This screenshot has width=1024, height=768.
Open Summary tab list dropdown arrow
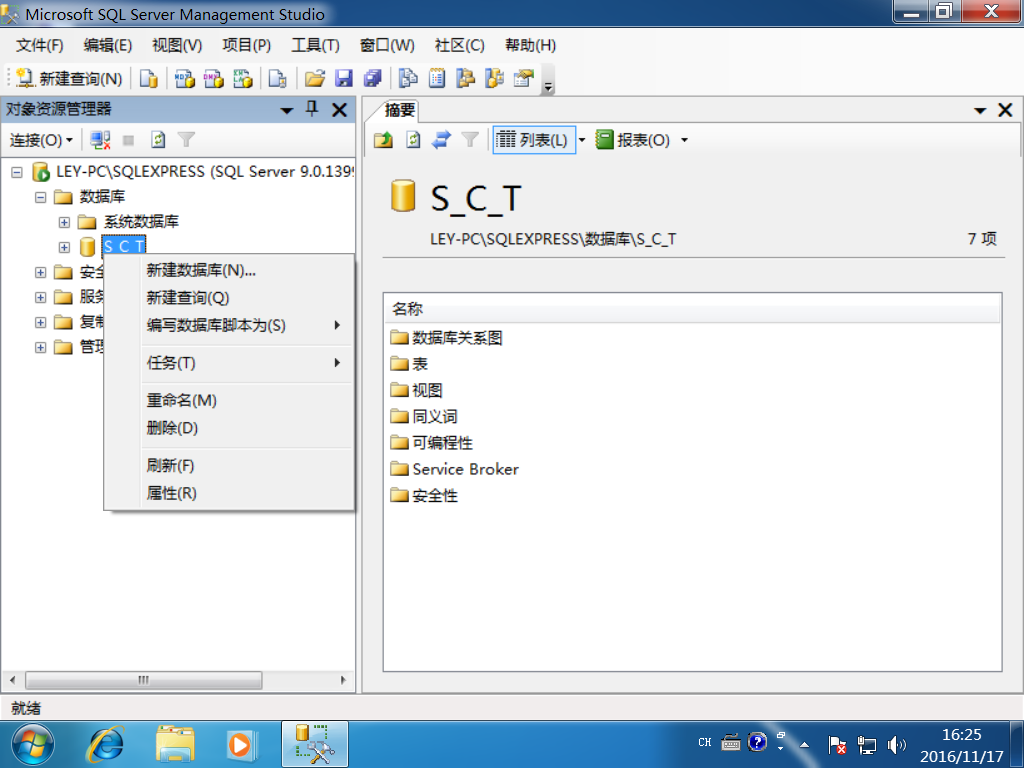[980, 110]
